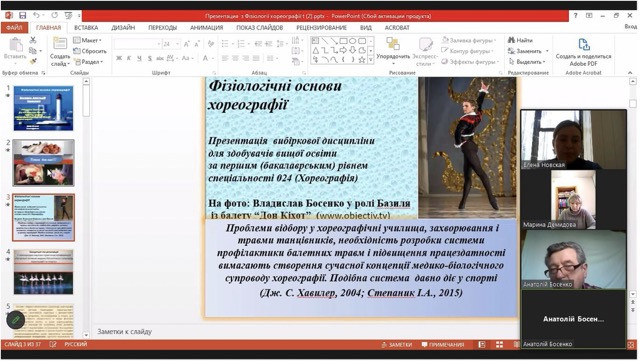Click the Create slide icon
The image size is (640, 361).
(60, 44)
